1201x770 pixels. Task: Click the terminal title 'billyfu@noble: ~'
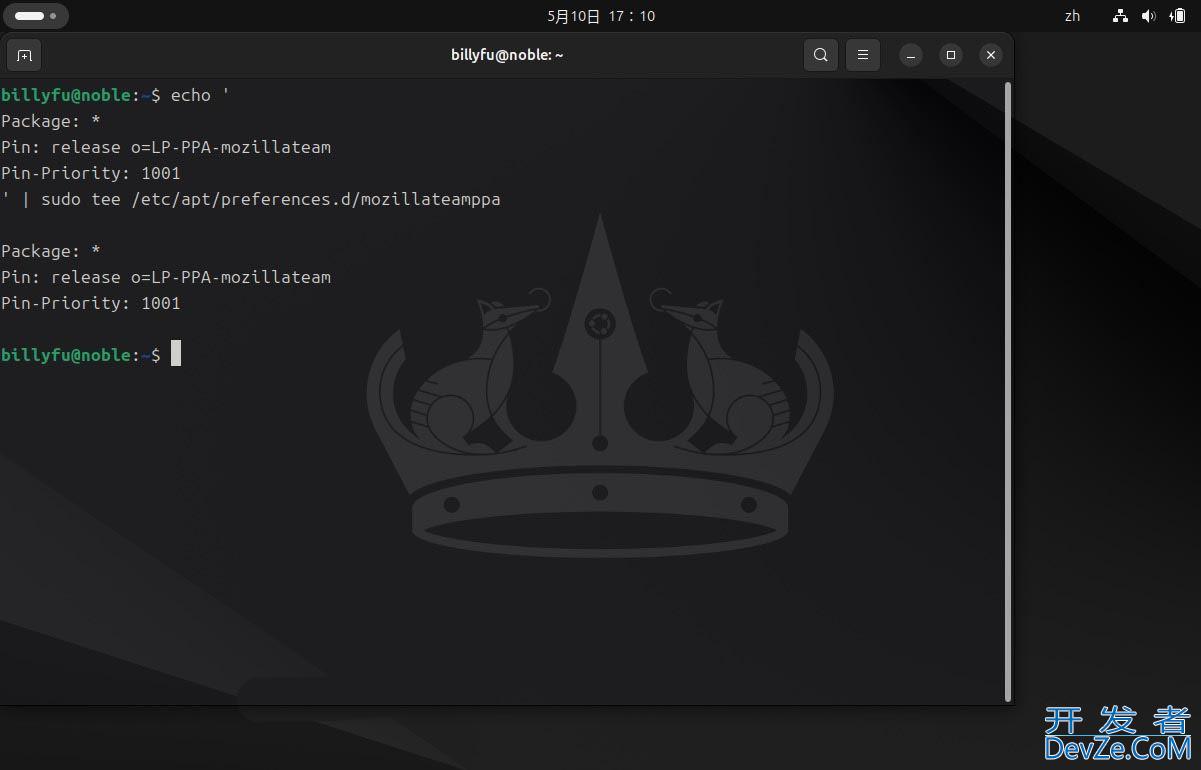tap(507, 55)
